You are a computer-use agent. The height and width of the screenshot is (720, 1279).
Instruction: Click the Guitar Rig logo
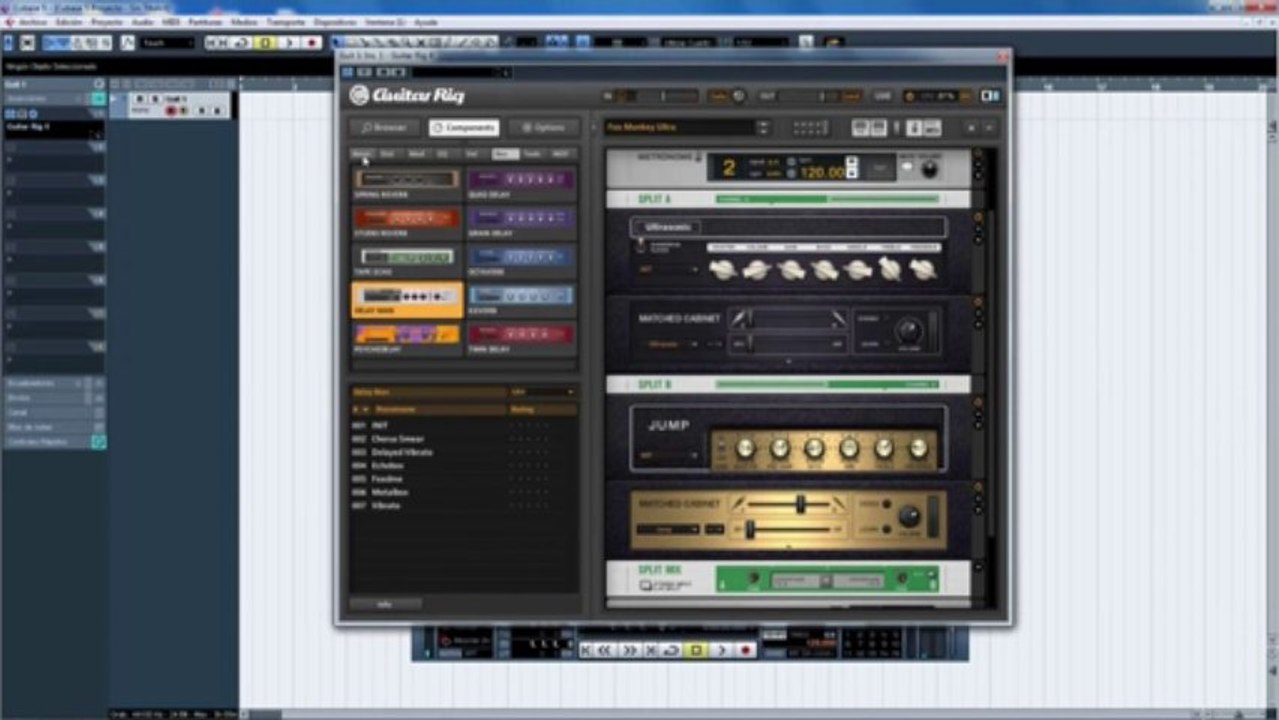(407, 95)
